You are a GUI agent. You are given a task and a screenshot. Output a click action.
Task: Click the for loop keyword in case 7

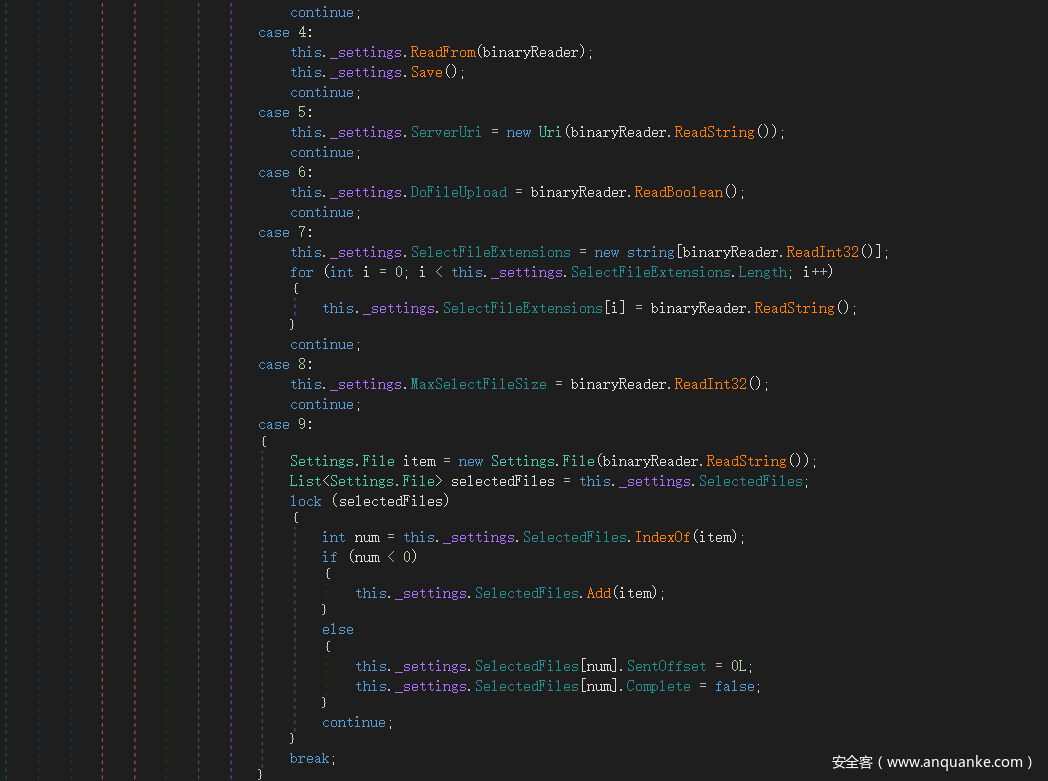coord(301,272)
